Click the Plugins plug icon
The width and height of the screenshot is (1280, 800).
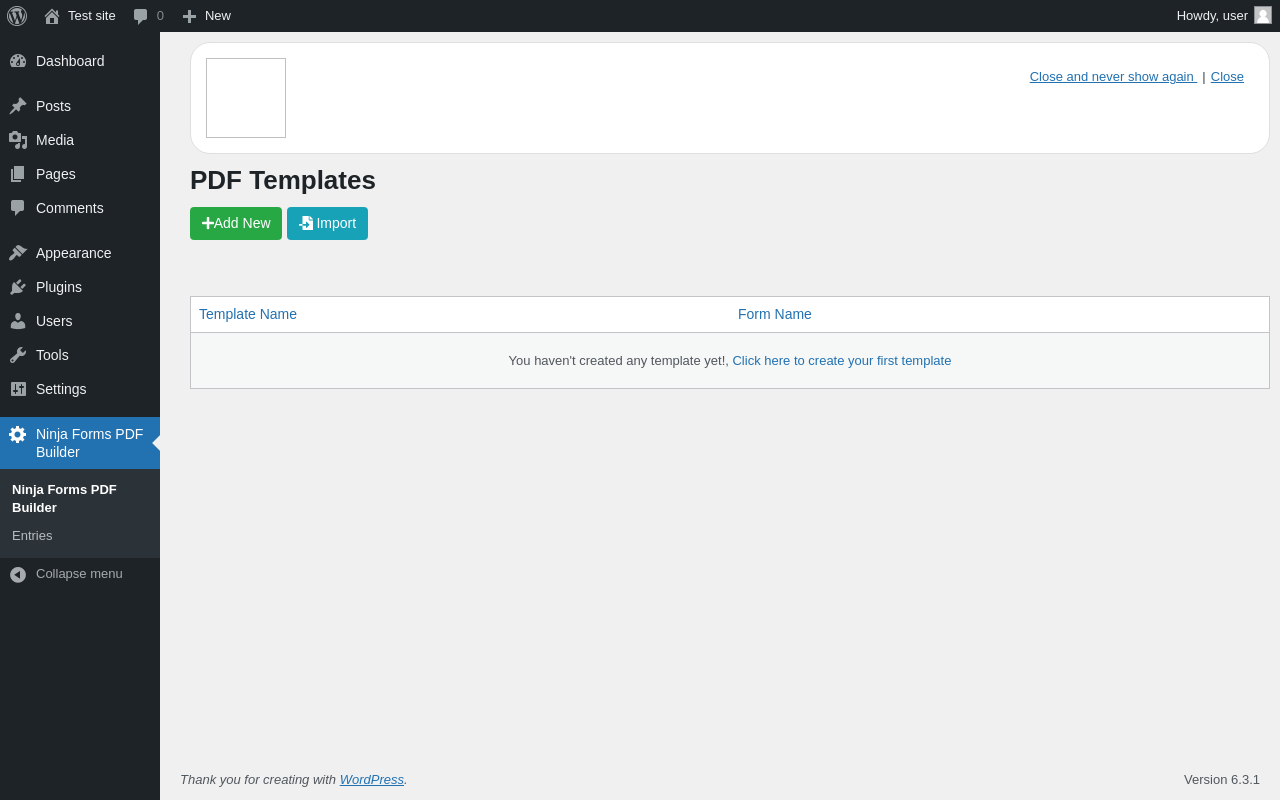point(18,287)
